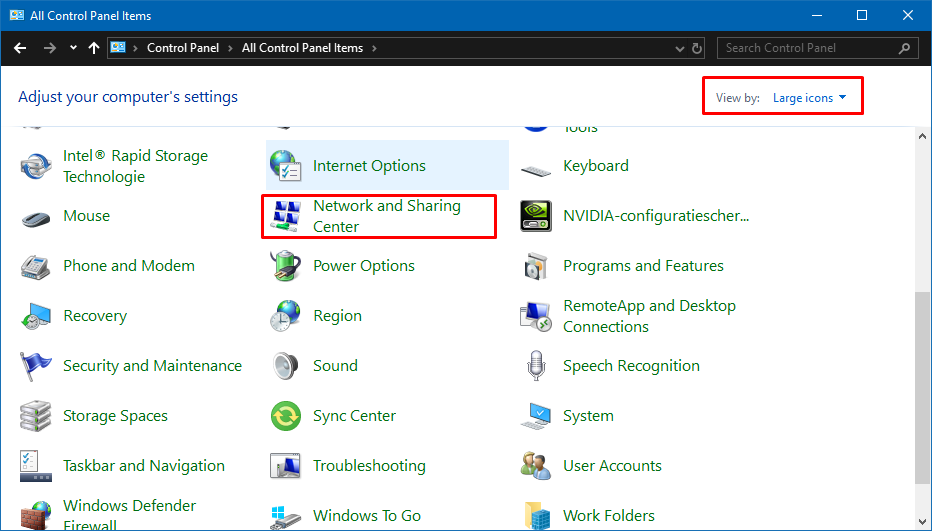Open the Large icons view dropdown
Viewport: 932px width, 531px height.
click(x=810, y=98)
